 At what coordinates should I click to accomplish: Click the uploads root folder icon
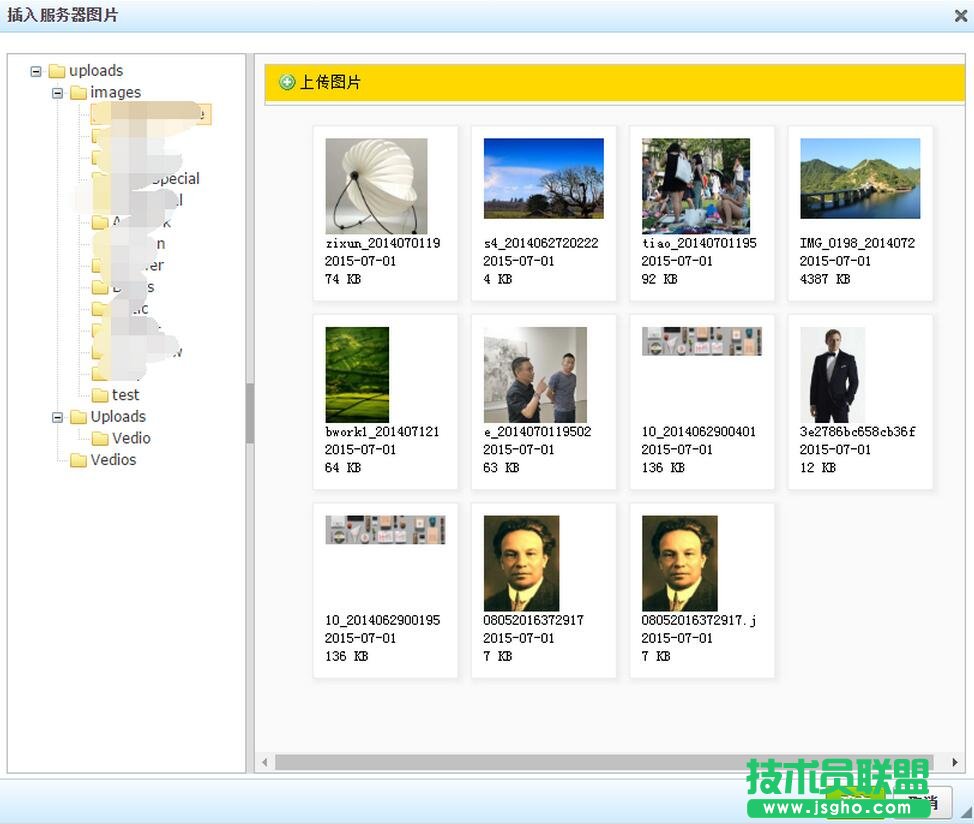click(57, 71)
